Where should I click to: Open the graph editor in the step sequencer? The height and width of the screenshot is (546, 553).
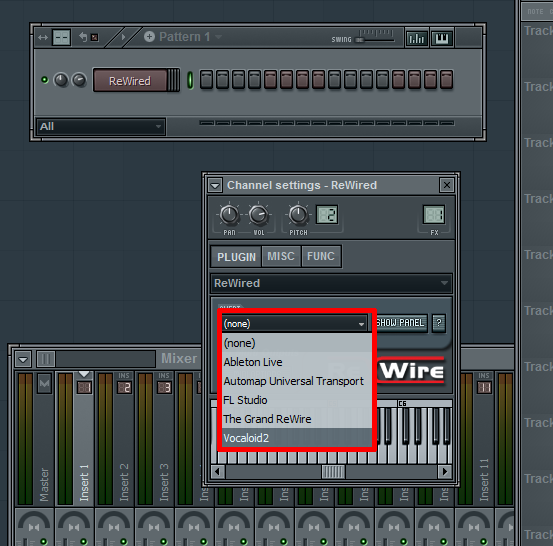coord(417,37)
